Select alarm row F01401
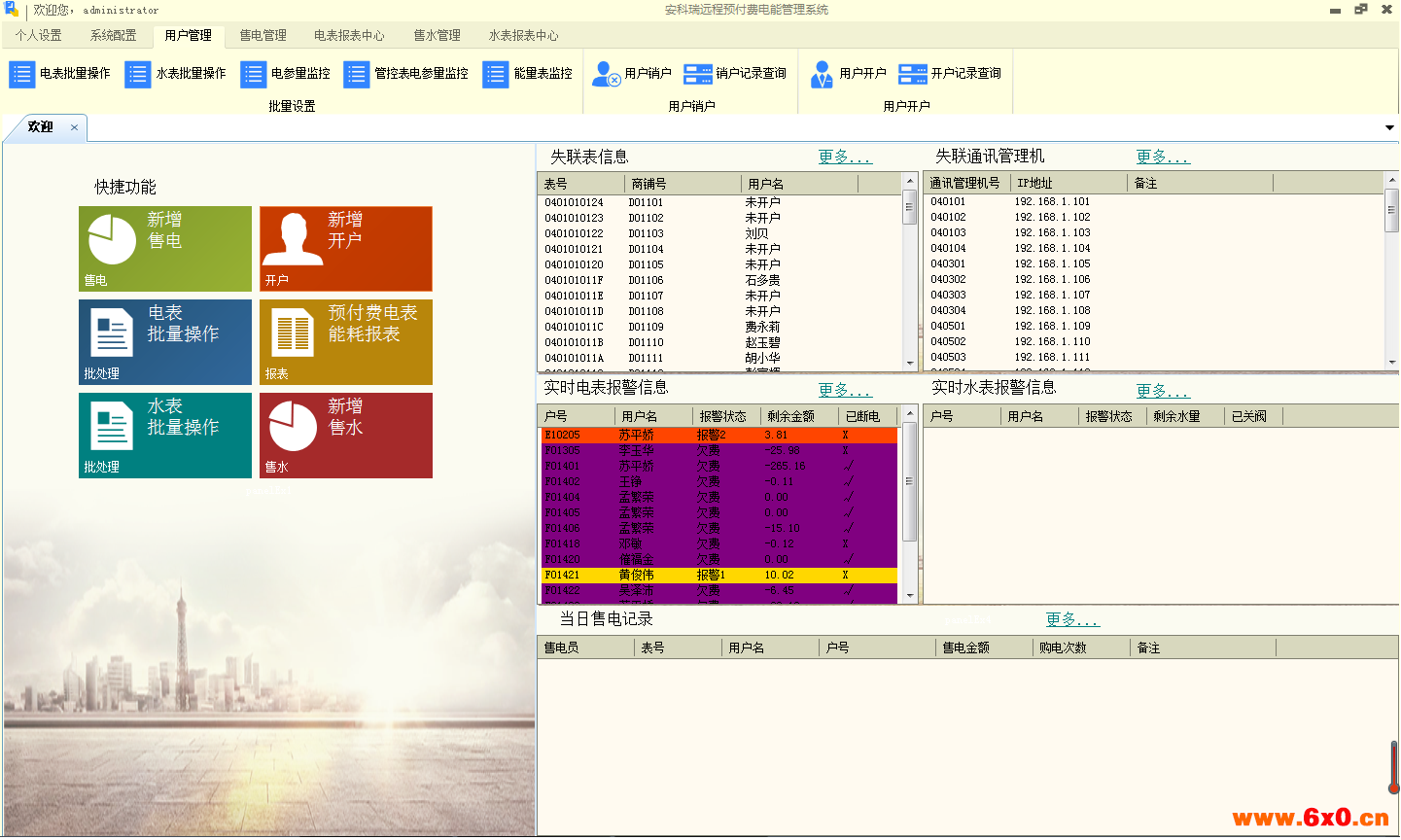Viewport: 1401px width, 840px height. click(x=719, y=466)
